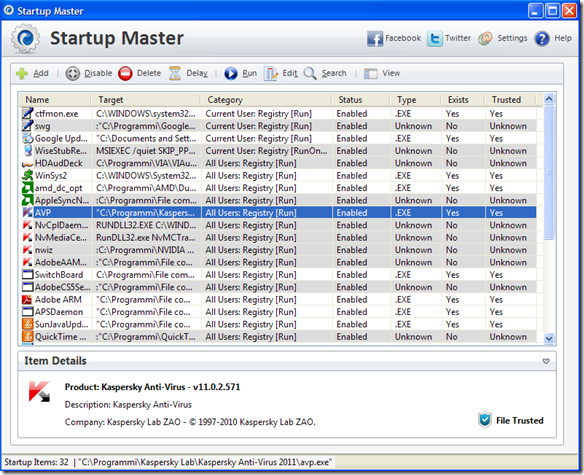Click the magnifier Search icon
The height and width of the screenshot is (475, 584).
click(310, 73)
